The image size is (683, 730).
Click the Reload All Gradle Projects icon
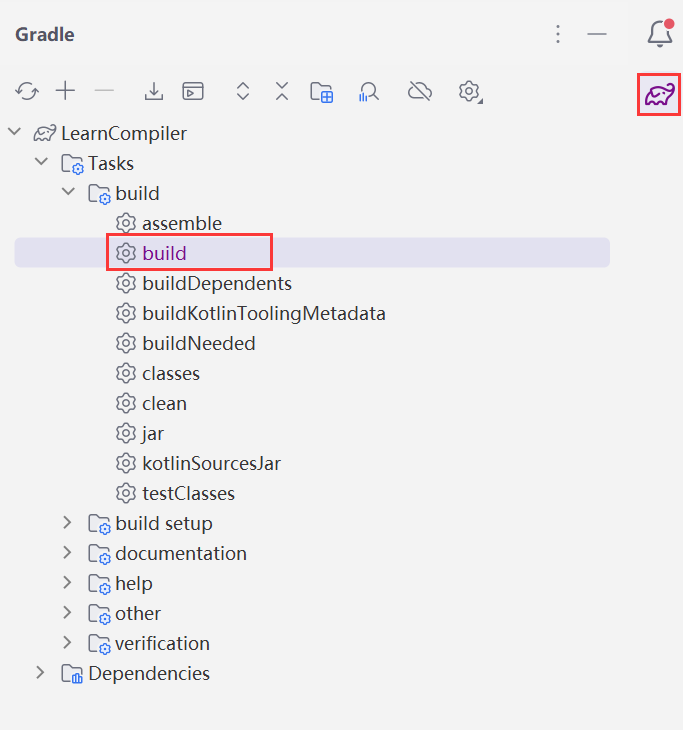tap(27, 92)
